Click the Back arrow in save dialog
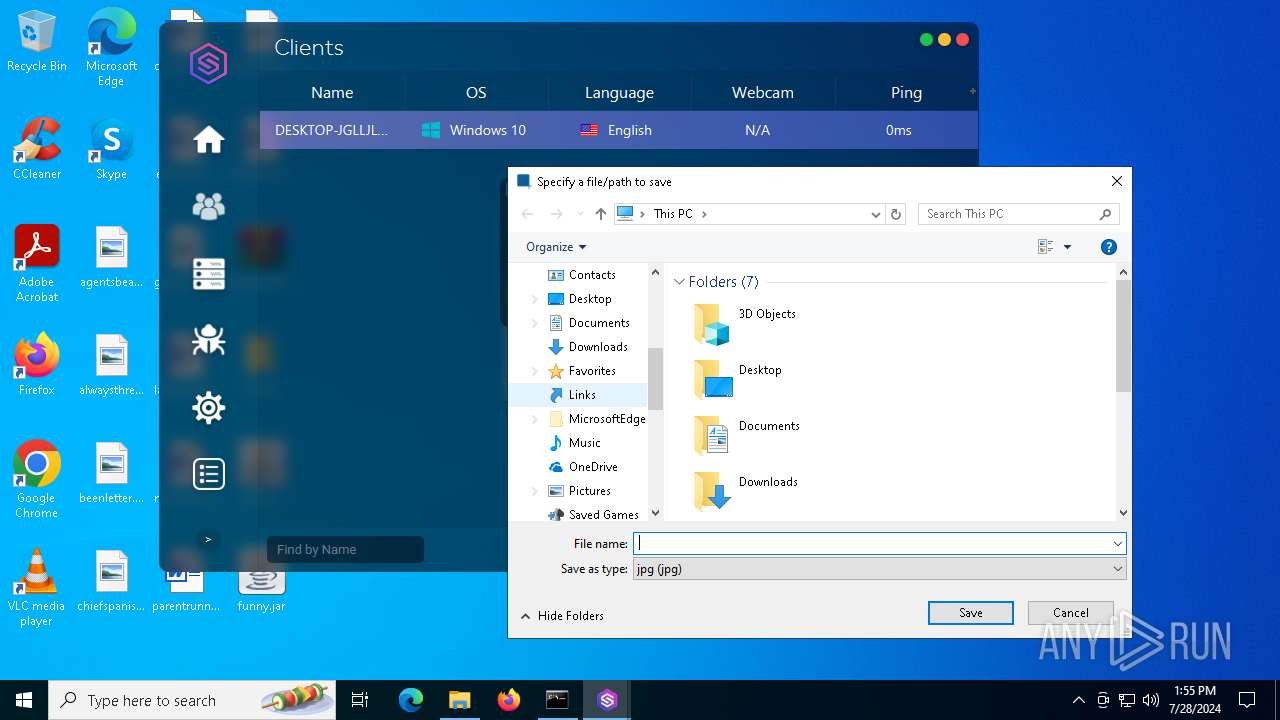This screenshot has height=720, width=1280. coord(528,214)
